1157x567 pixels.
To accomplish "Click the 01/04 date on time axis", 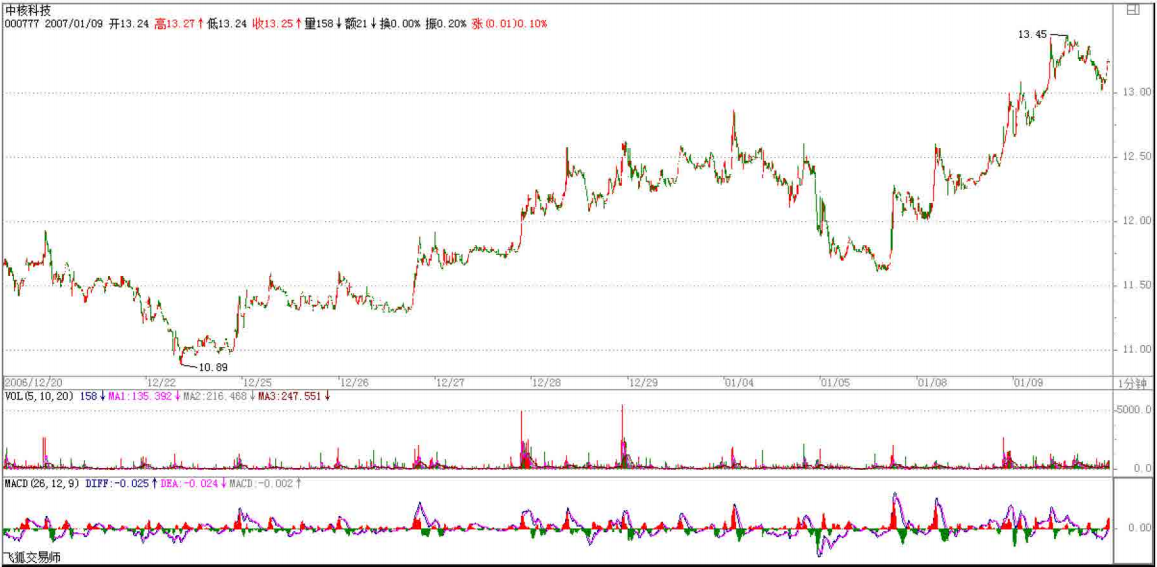I will (740, 383).
